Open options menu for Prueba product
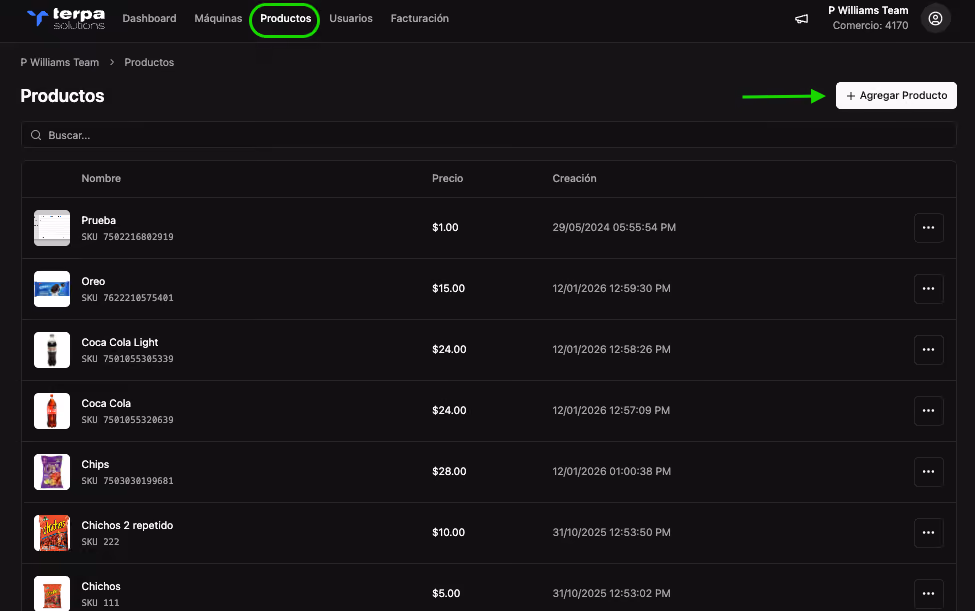Viewport: 975px width, 611px height. (x=928, y=227)
